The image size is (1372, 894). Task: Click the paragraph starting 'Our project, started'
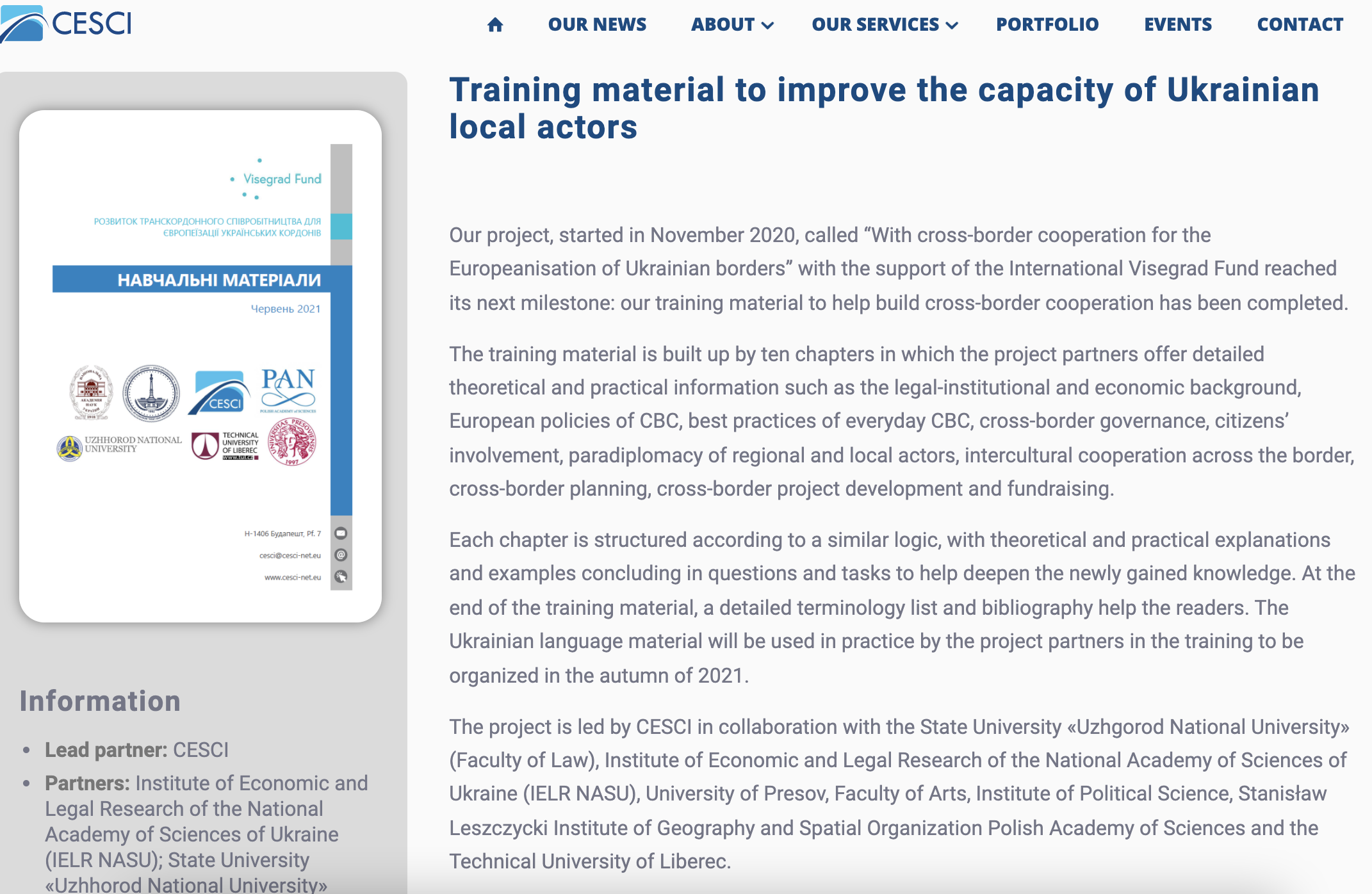click(899, 269)
